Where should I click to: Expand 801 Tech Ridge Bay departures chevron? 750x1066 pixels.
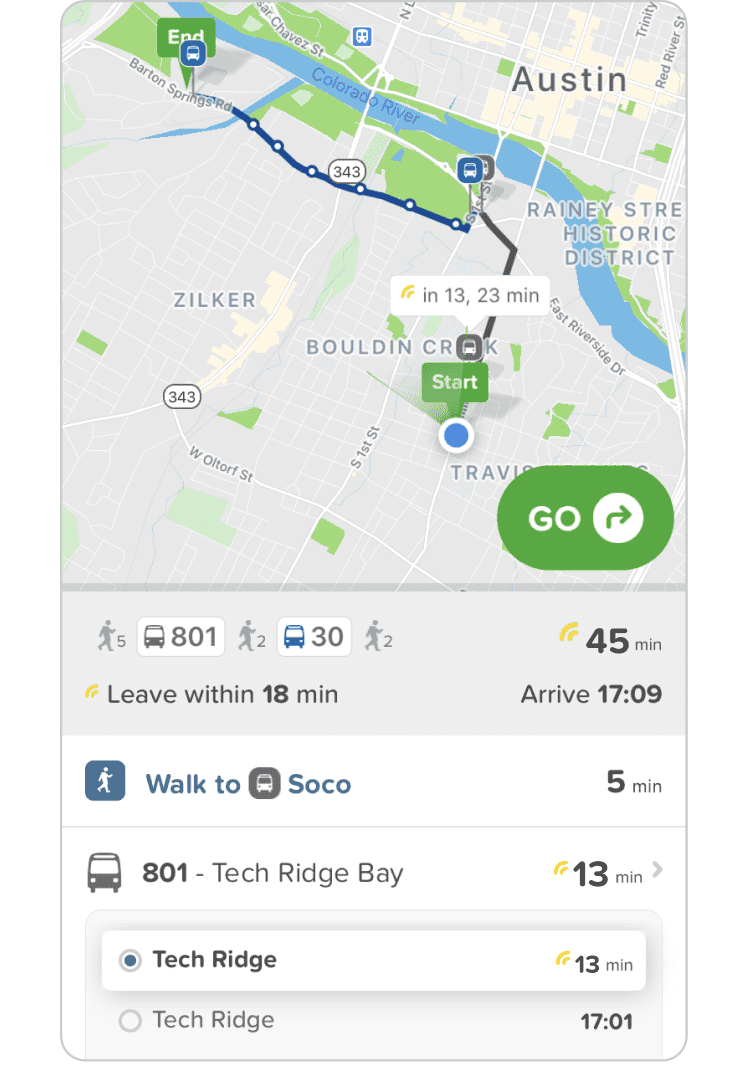point(657,870)
